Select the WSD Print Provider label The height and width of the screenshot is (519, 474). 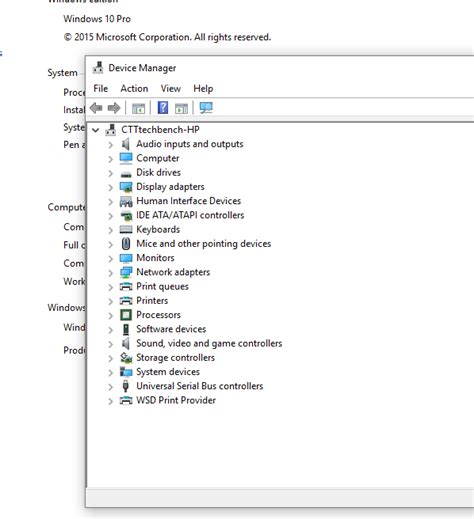coord(176,400)
